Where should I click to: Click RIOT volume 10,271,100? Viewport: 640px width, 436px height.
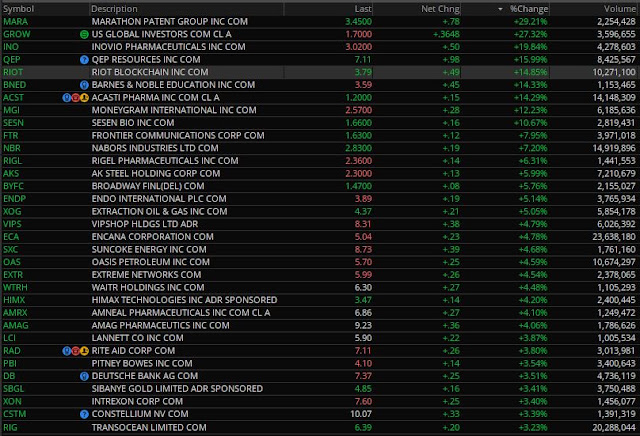pyautogui.click(x=614, y=72)
